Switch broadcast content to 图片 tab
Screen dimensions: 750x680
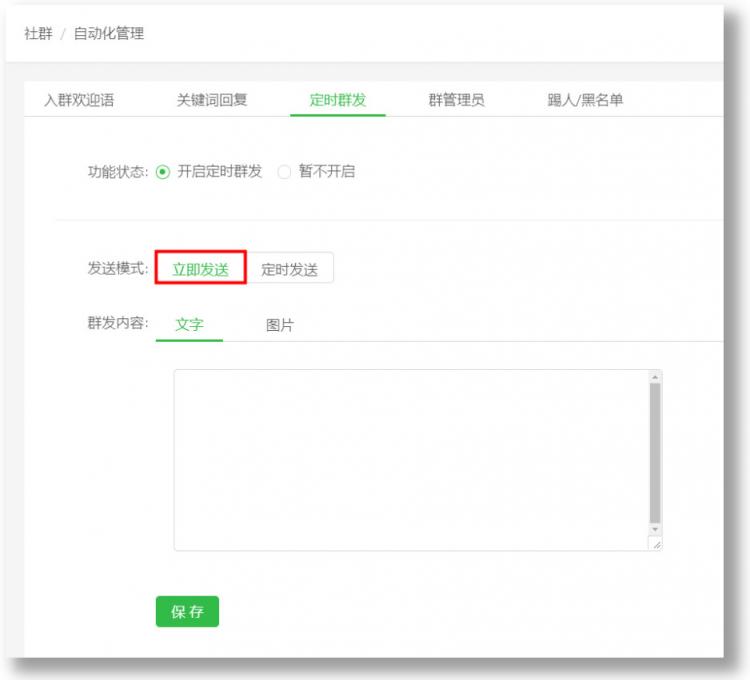coord(280,325)
